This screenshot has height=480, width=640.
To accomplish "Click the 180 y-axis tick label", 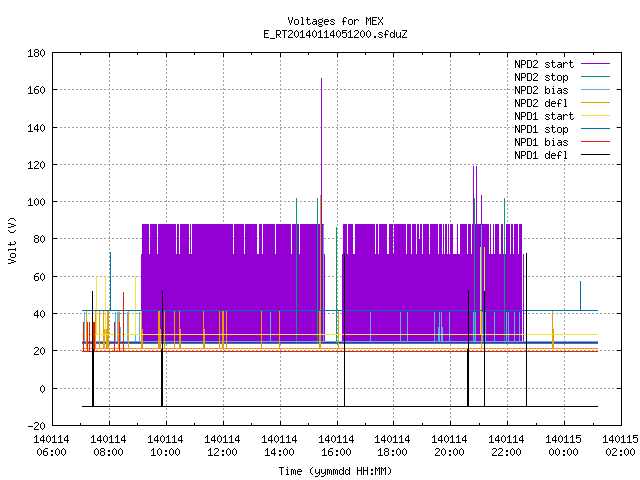I will click(x=36, y=53).
